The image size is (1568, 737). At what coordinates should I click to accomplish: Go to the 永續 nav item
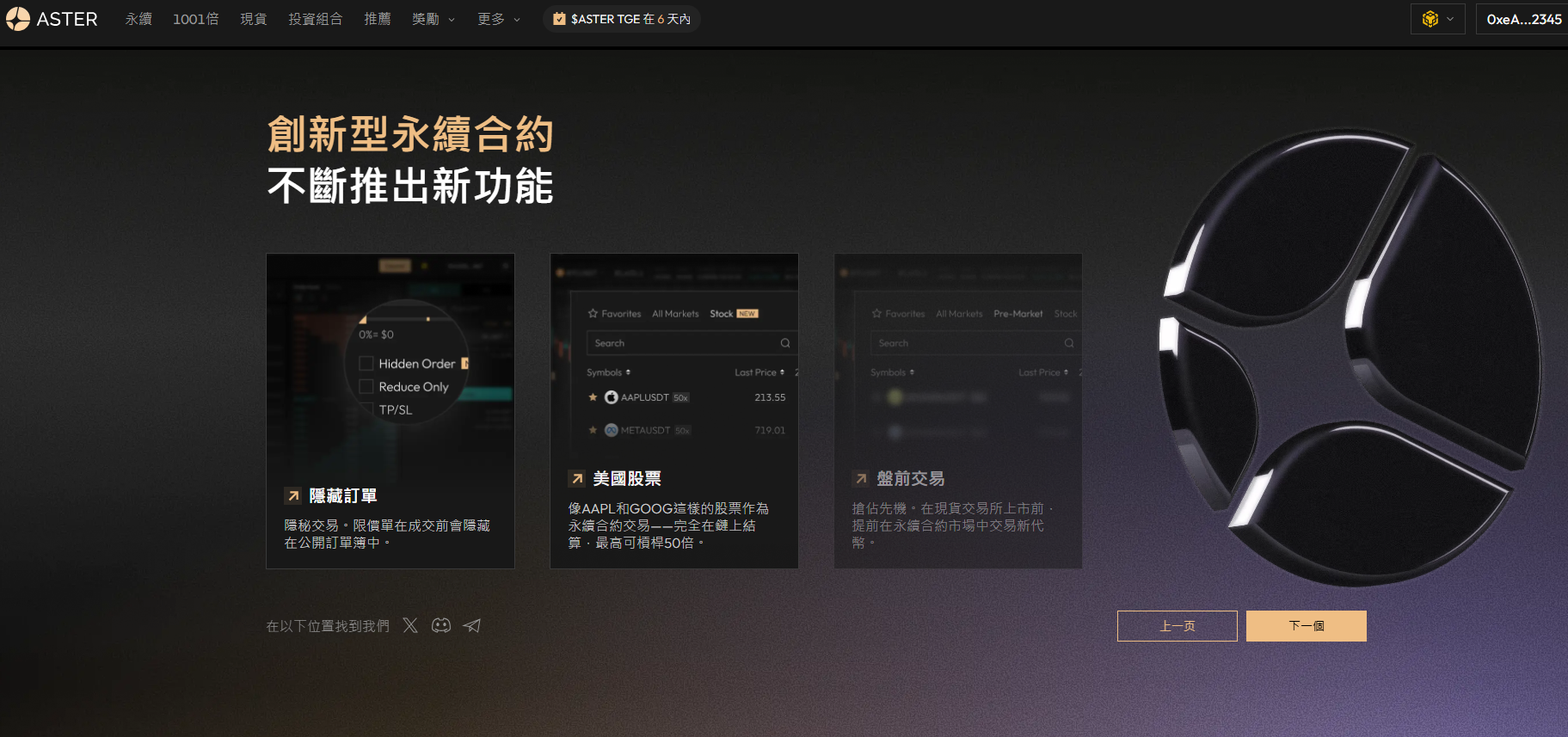pos(138,19)
